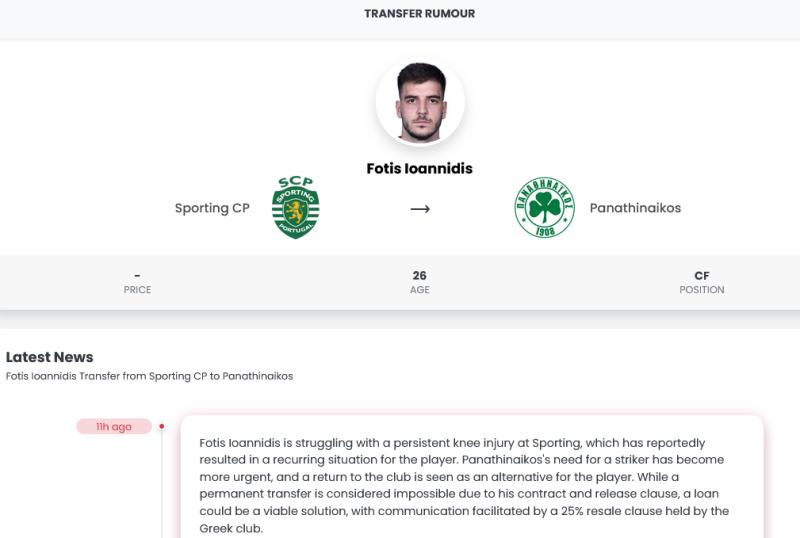Click the AGE stat label
Viewport: 800px width, 538px height.
click(x=420, y=290)
